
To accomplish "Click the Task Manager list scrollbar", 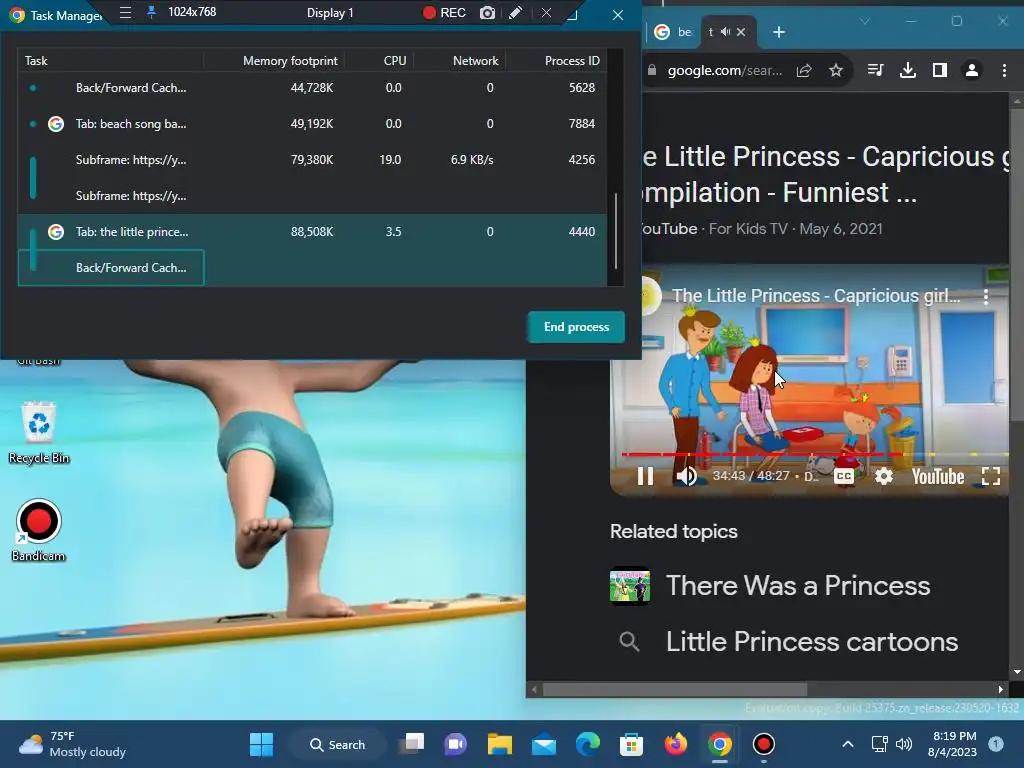I will coord(615,231).
